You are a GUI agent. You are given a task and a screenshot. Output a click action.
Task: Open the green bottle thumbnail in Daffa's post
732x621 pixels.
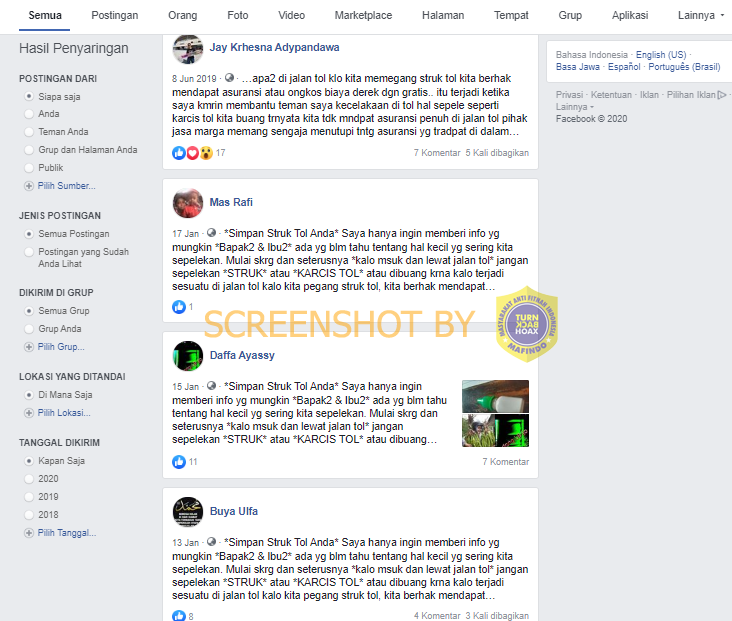click(495, 396)
